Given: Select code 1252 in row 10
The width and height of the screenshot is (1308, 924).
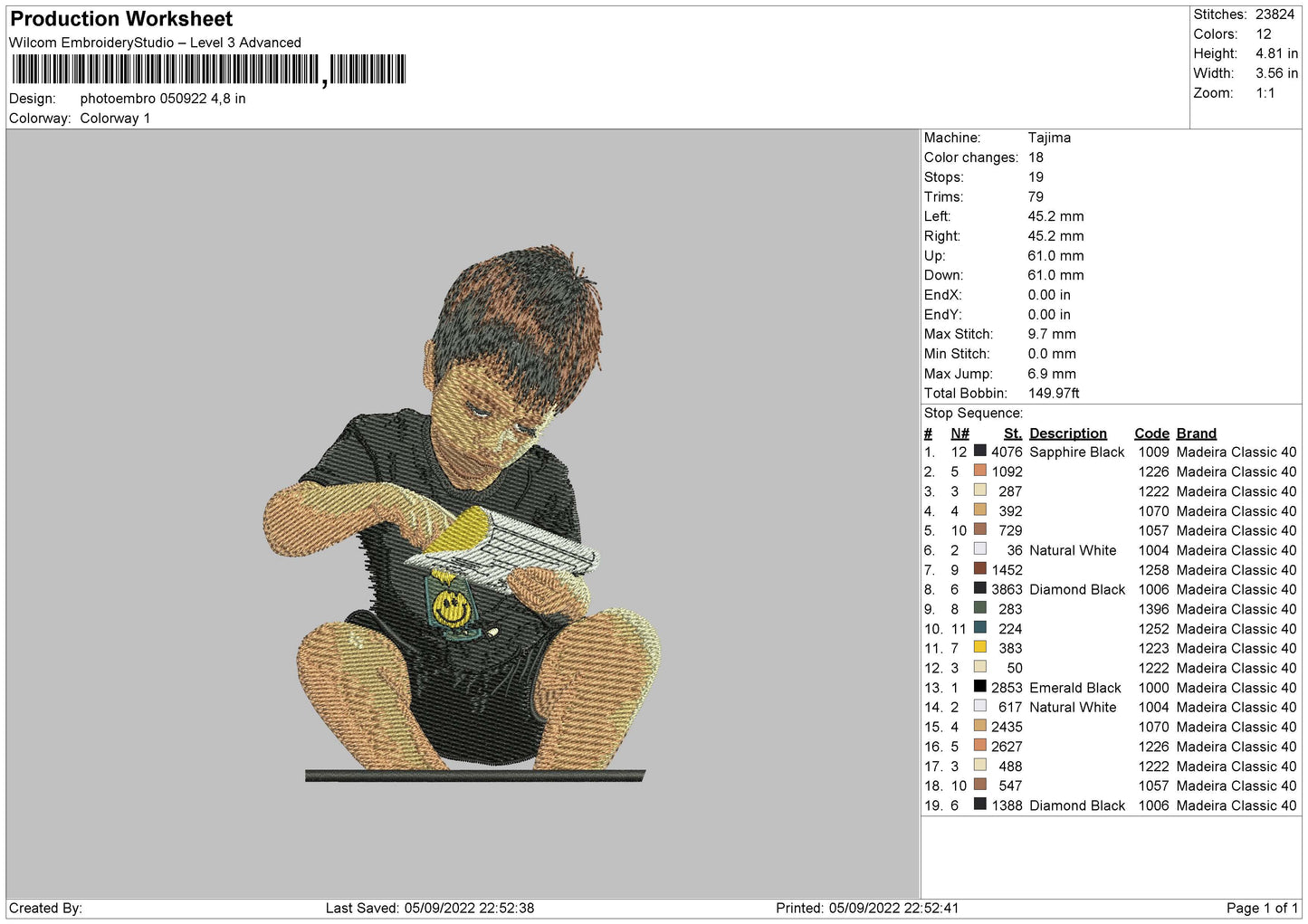Looking at the screenshot, I should point(1154,629).
